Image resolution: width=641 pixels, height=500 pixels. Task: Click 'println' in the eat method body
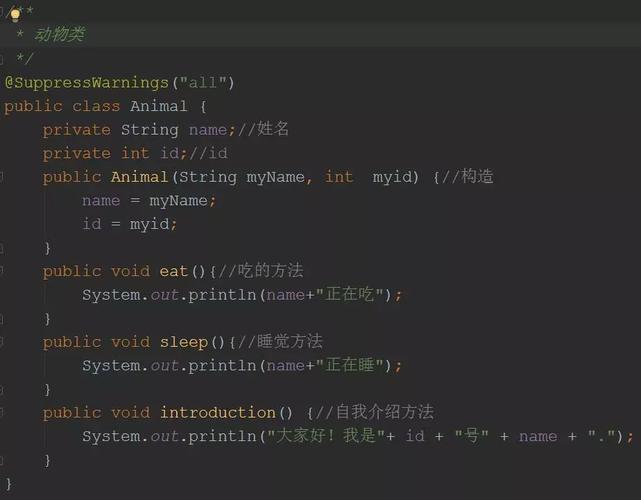click(222, 295)
